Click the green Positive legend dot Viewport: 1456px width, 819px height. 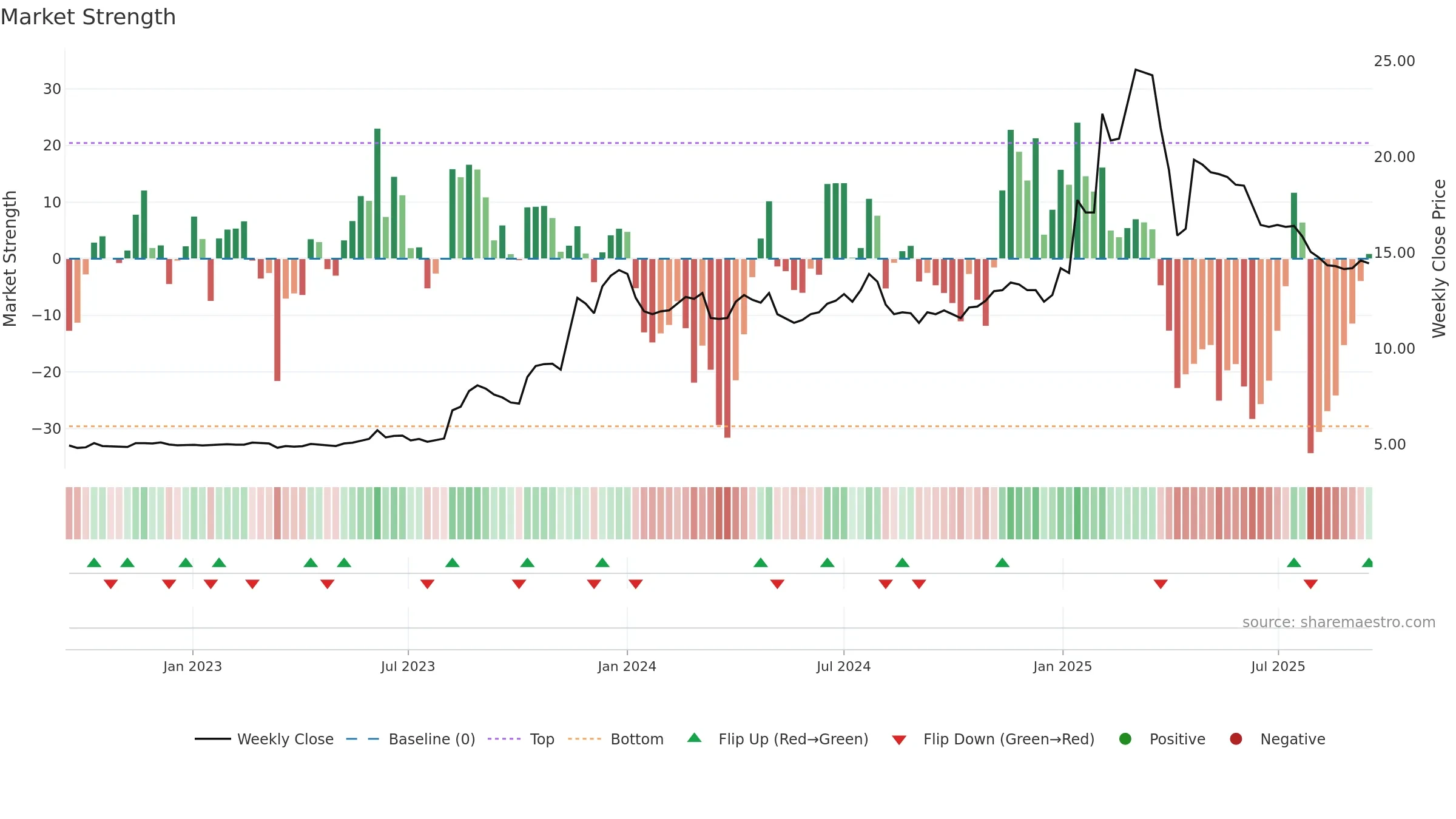click(x=1125, y=739)
